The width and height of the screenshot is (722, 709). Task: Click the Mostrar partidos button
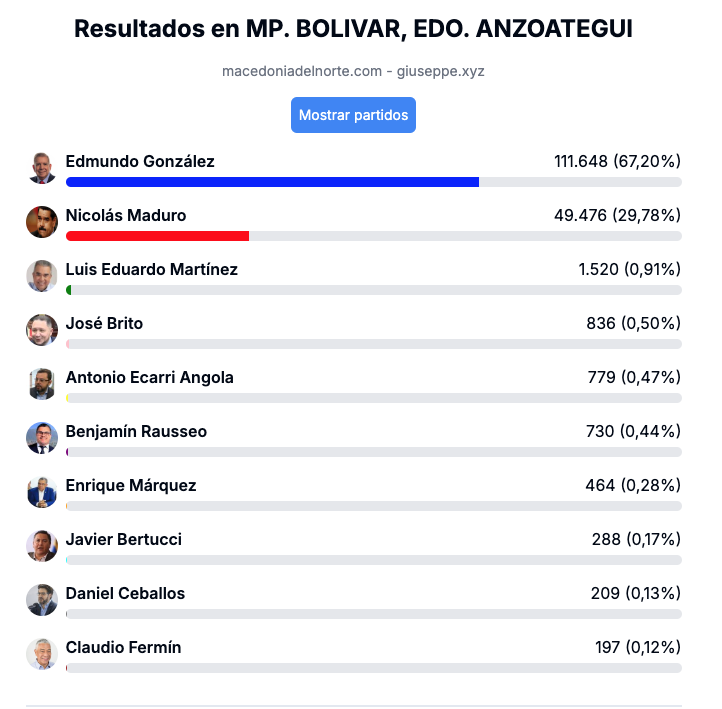pyautogui.click(x=353, y=115)
